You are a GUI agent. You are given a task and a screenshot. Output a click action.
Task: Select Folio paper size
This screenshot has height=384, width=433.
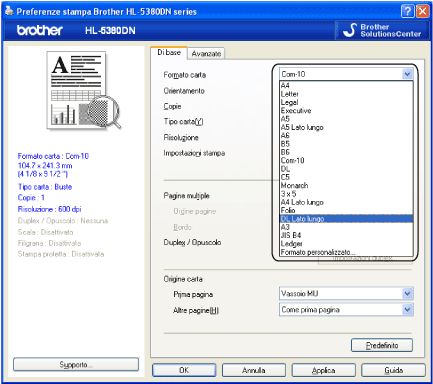click(x=346, y=210)
